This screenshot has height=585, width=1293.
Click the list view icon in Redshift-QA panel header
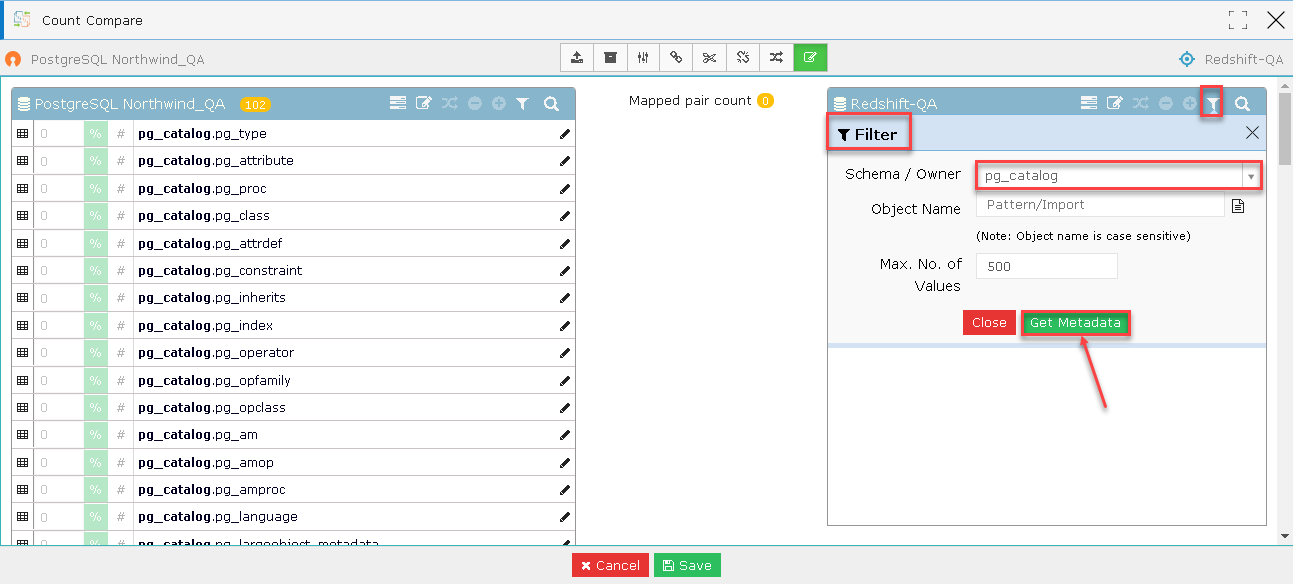coord(1089,103)
